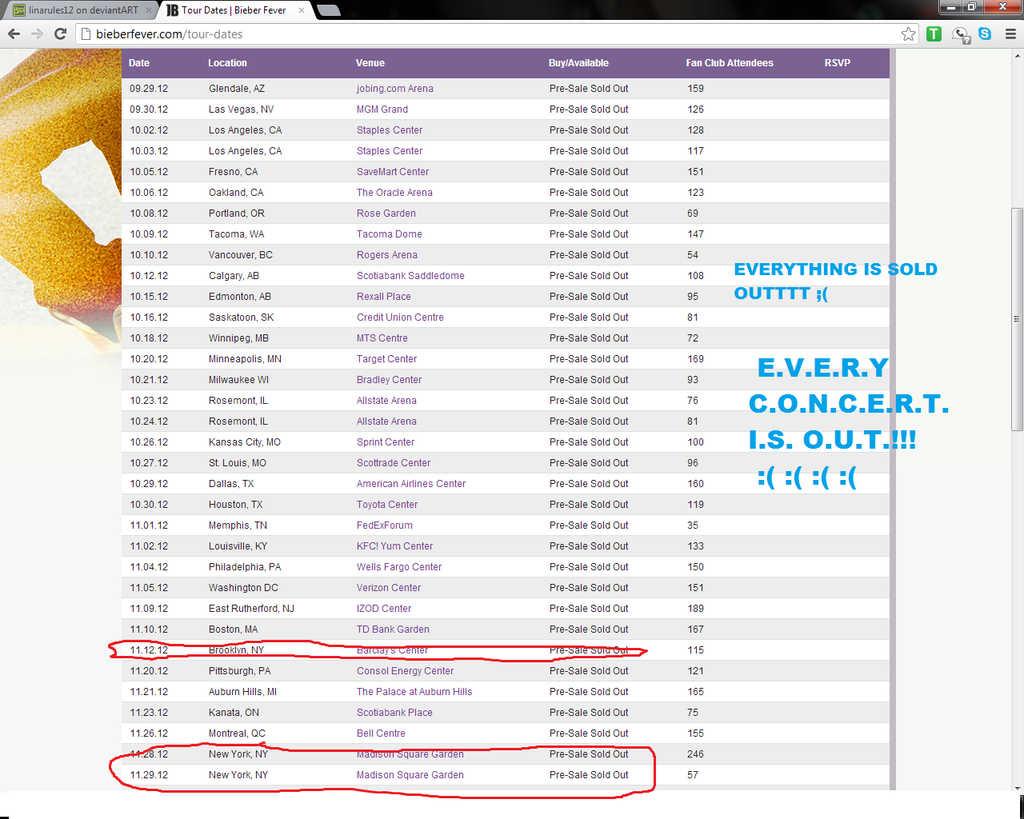Visit the FedExForum link

pos(385,526)
